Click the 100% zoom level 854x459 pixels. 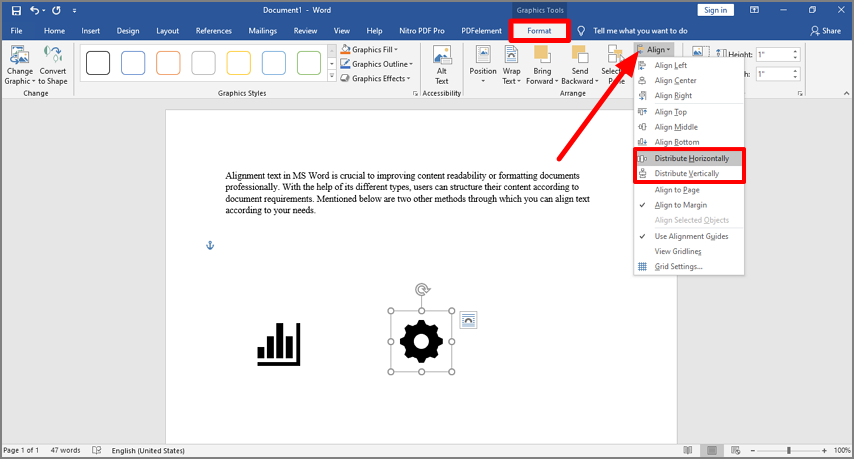click(842, 450)
